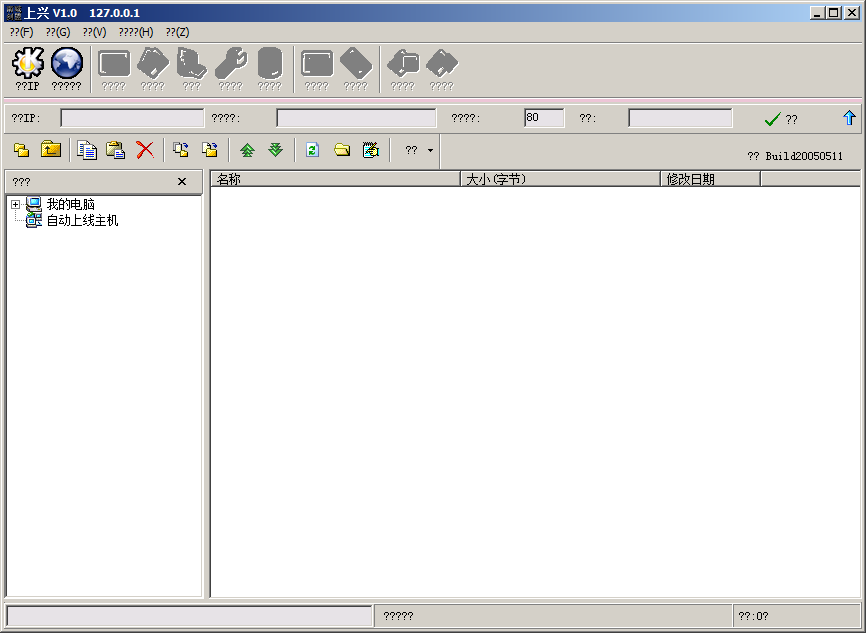The width and height of the screenshot is (866, 633).
Task: Click the red X delete icon
Action: [145, 150]
